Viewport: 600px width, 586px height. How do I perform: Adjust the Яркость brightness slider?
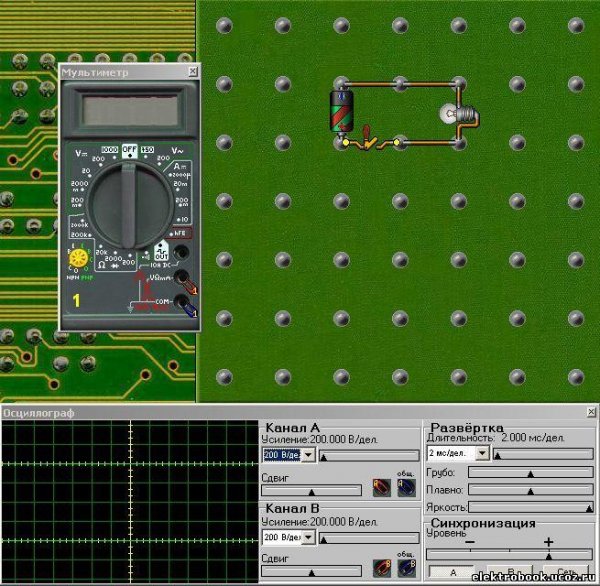[x=531, y=508]
